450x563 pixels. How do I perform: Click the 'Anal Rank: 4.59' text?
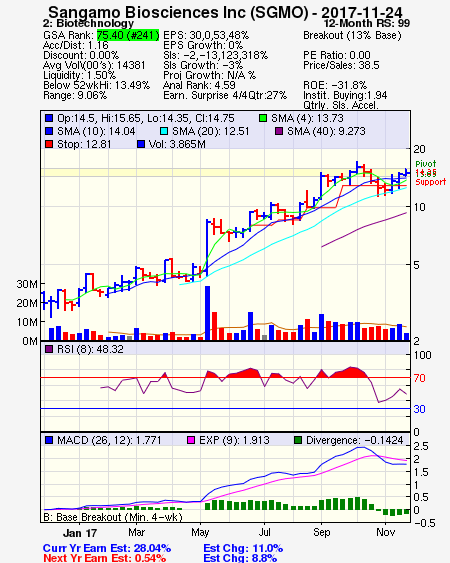[199, 85]
